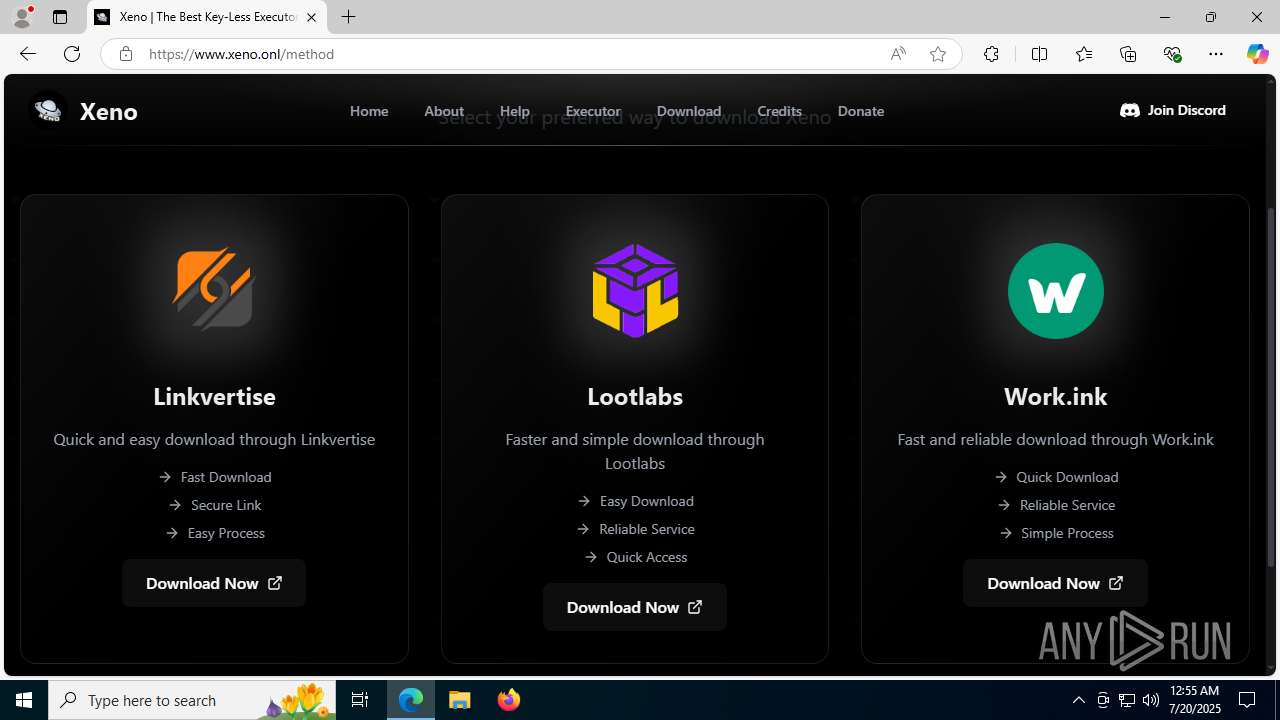Open Copilot sidebar

point(1257,54)
